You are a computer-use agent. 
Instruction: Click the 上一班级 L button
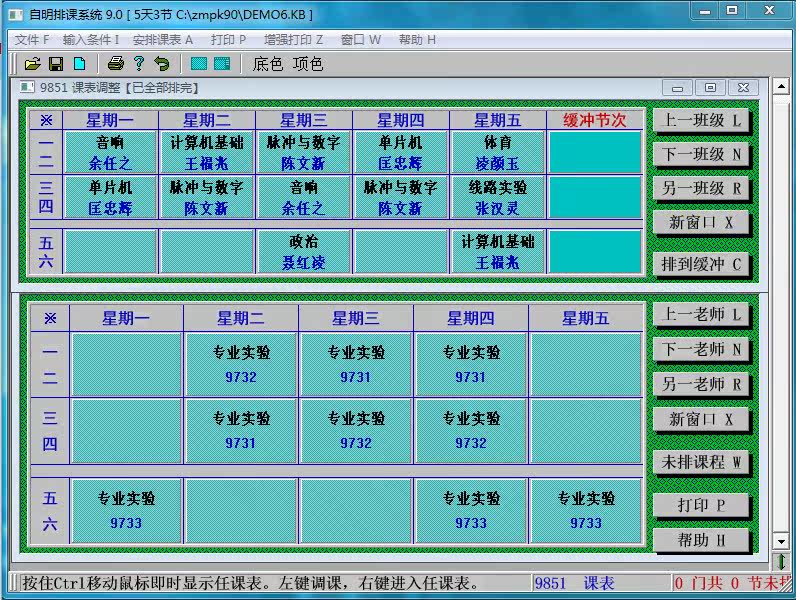701,120
